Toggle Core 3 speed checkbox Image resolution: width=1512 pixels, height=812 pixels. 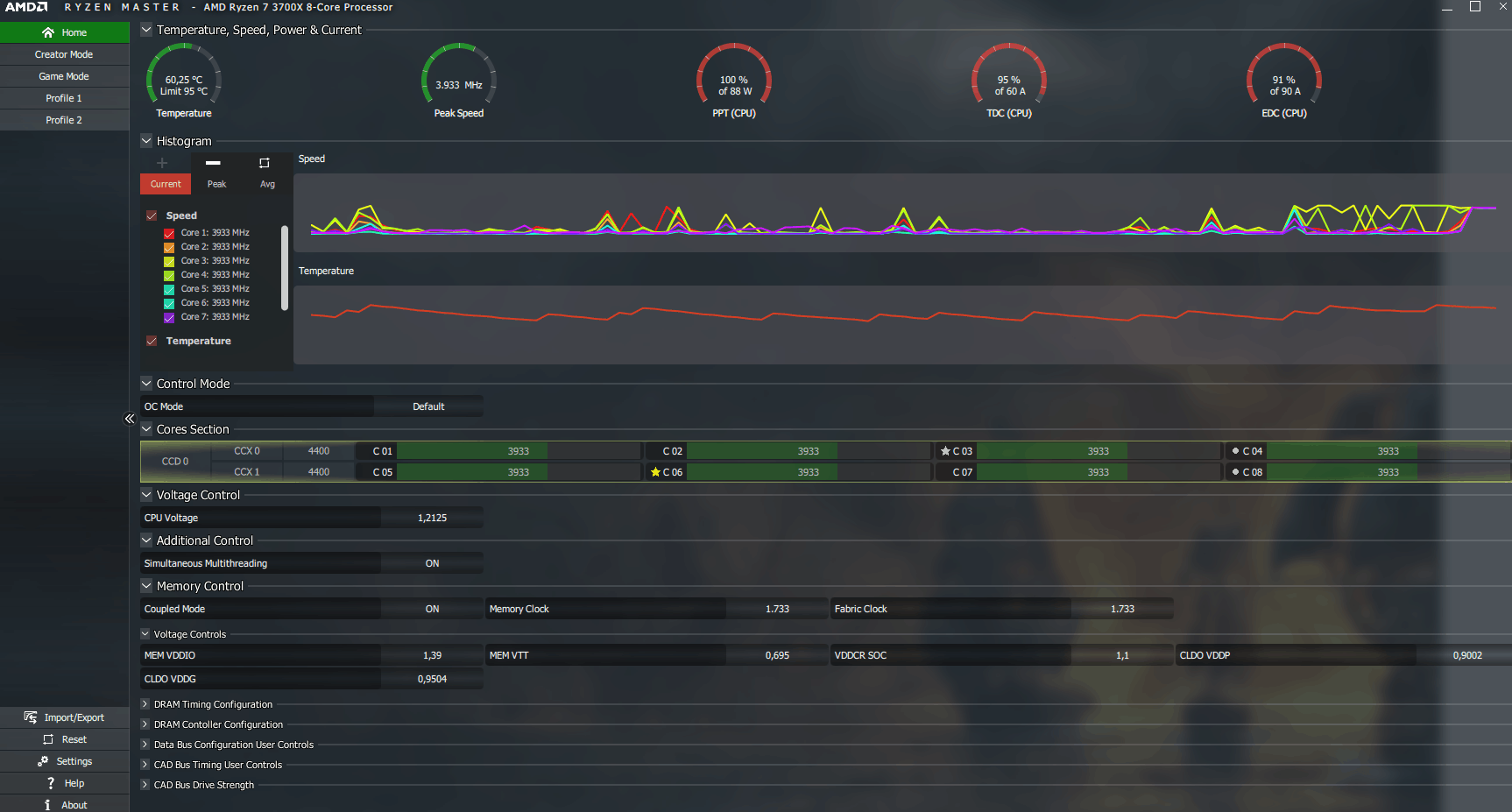click(169, 261)
